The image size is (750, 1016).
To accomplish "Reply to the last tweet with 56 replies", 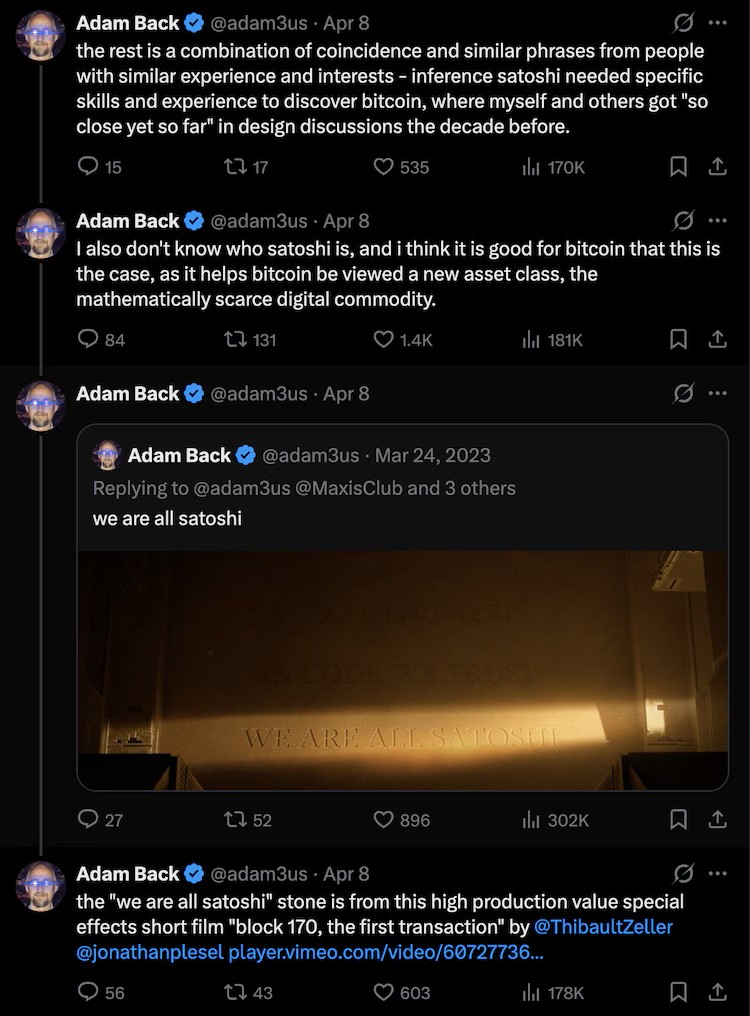I will click(88, 993).
